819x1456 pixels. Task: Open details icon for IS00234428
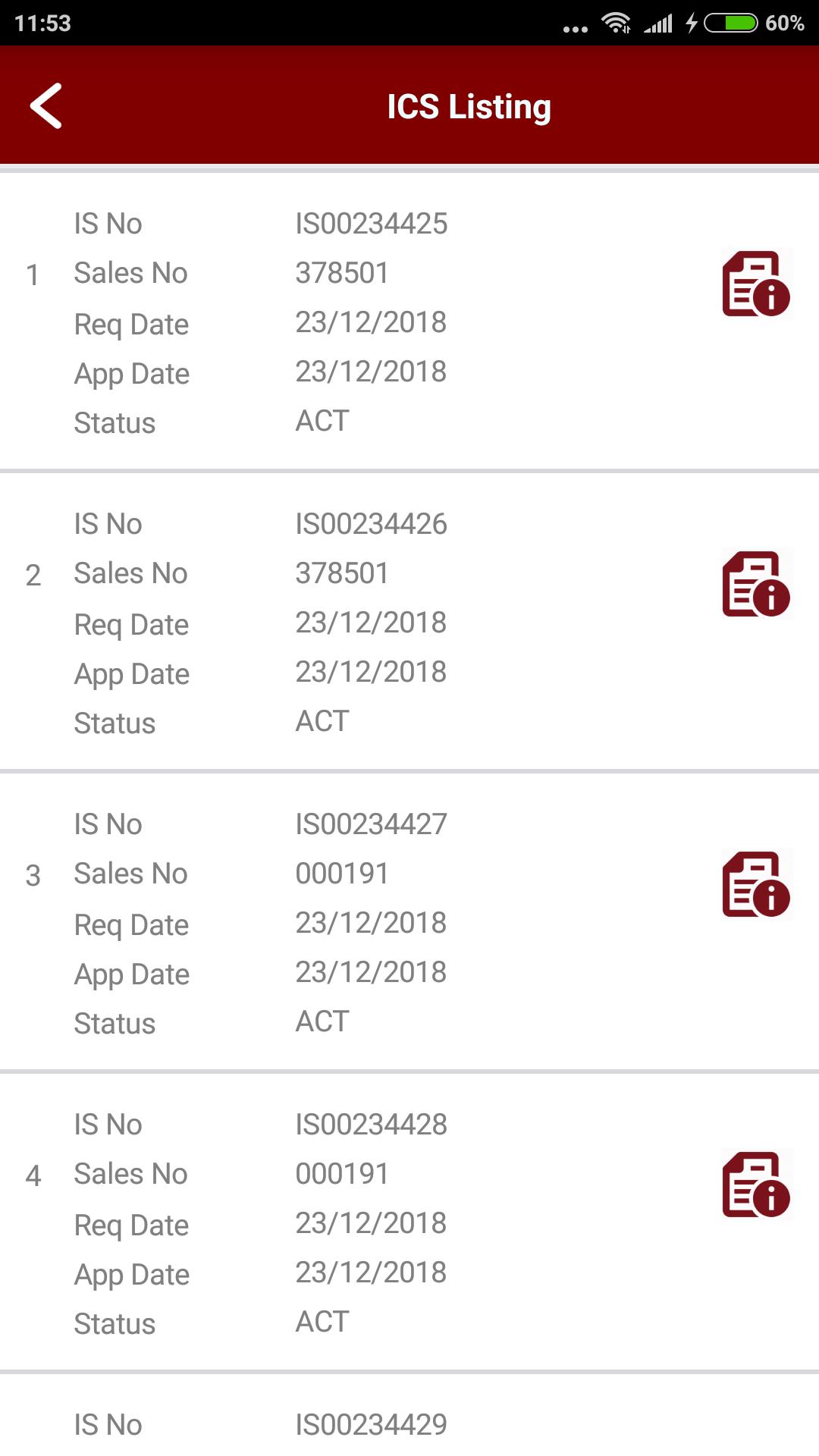pos(756,1185)
